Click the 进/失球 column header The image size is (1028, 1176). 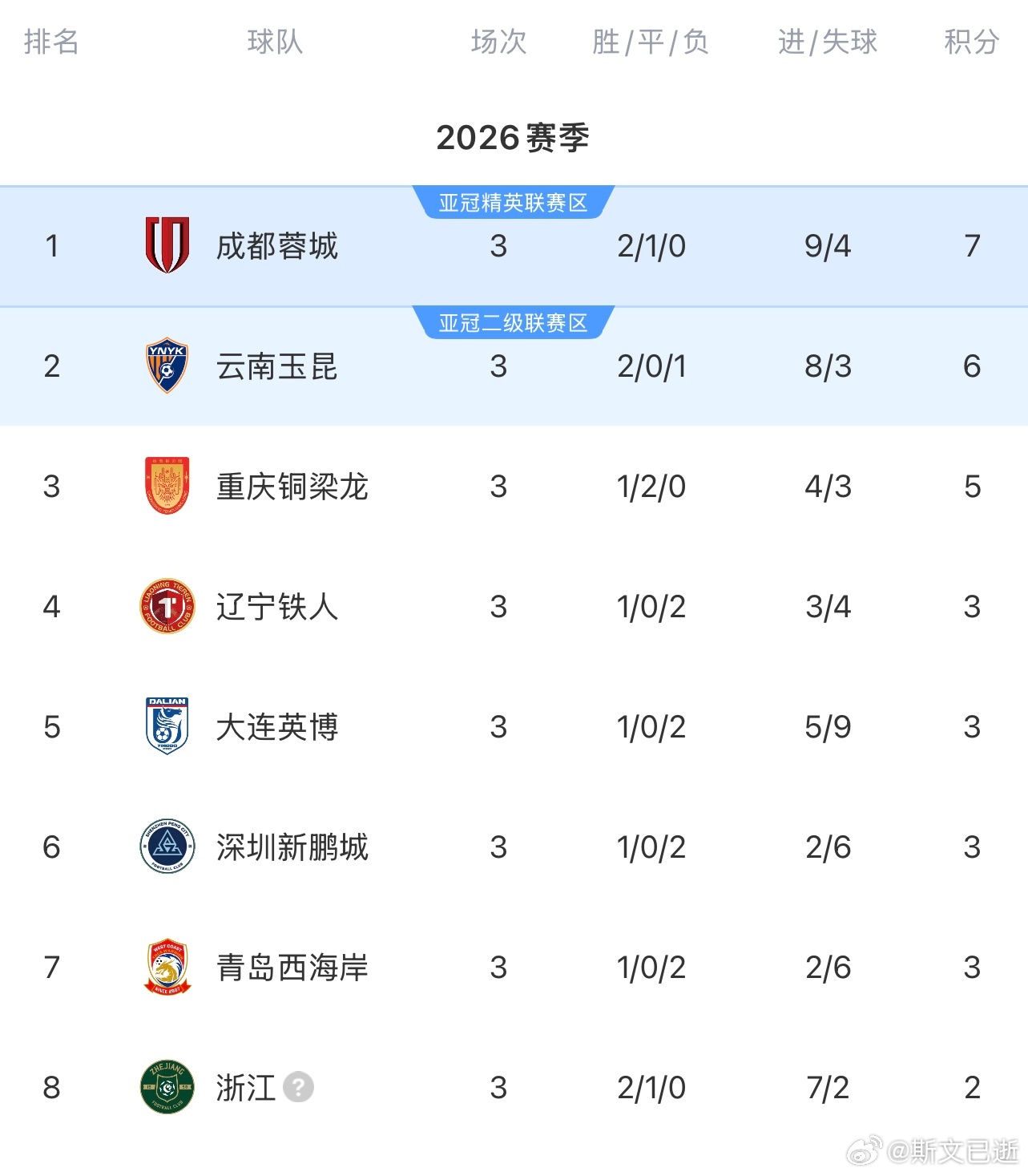(x=828, y=43)
